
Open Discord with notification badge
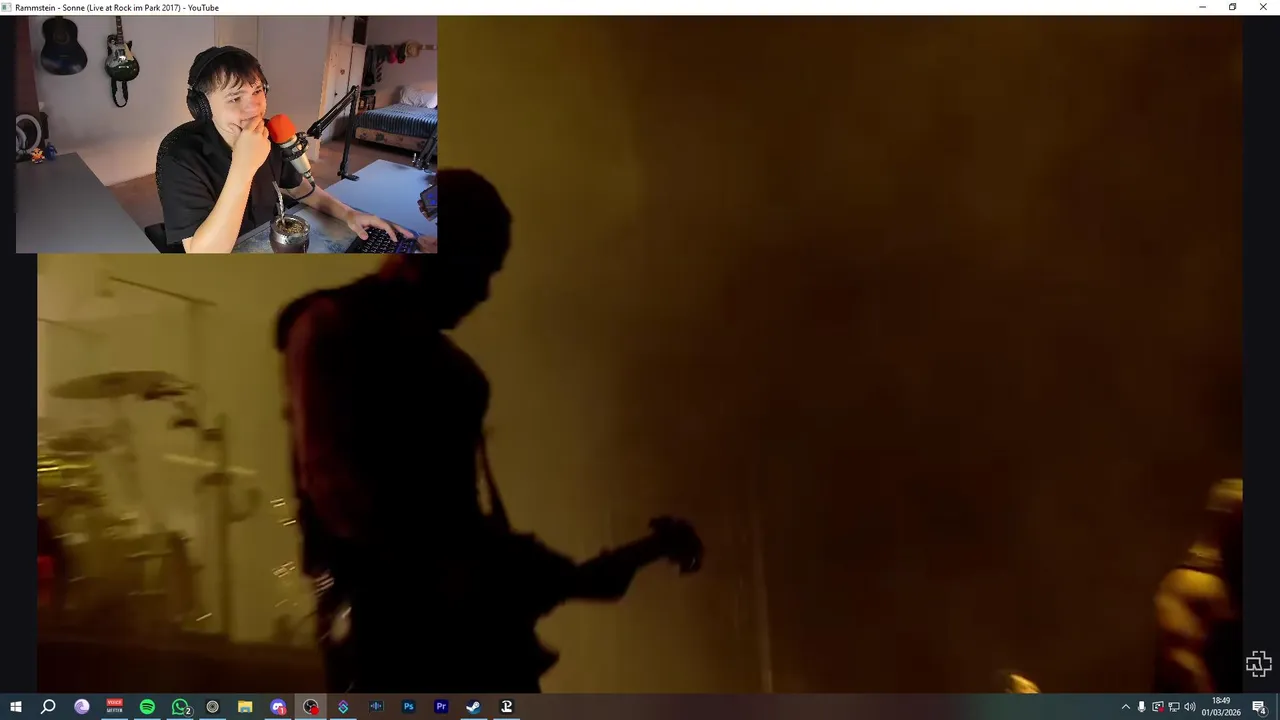(x=278, y=707)
